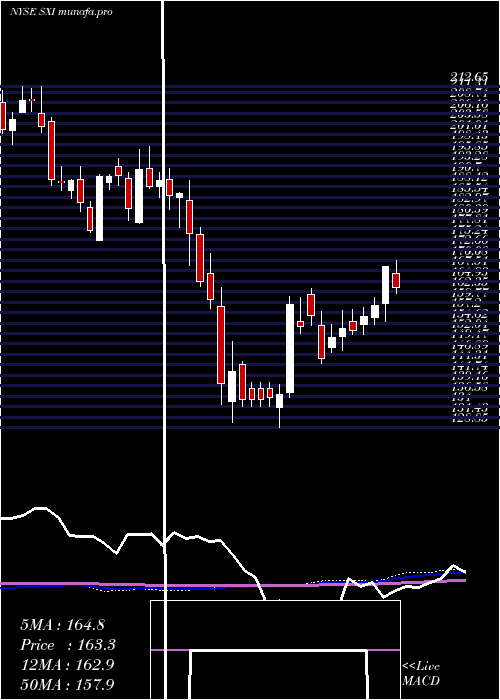The height and width of the screenshot is (700, 500).
Task: Click the 5MA : 164.8 value
Action: click(x=62, y=625)
